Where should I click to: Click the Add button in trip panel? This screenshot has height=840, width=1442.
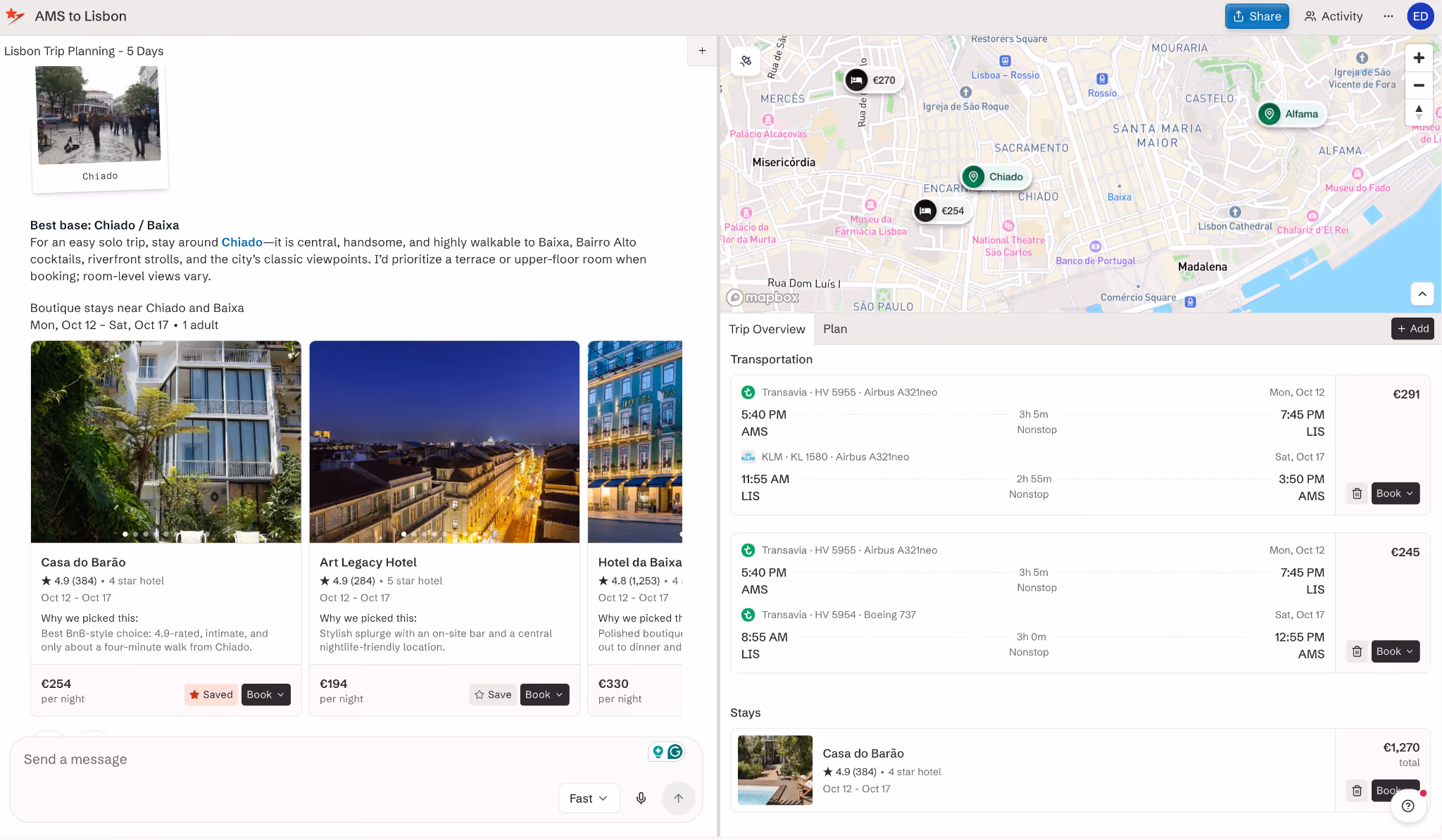click(x=1412, y=329)
